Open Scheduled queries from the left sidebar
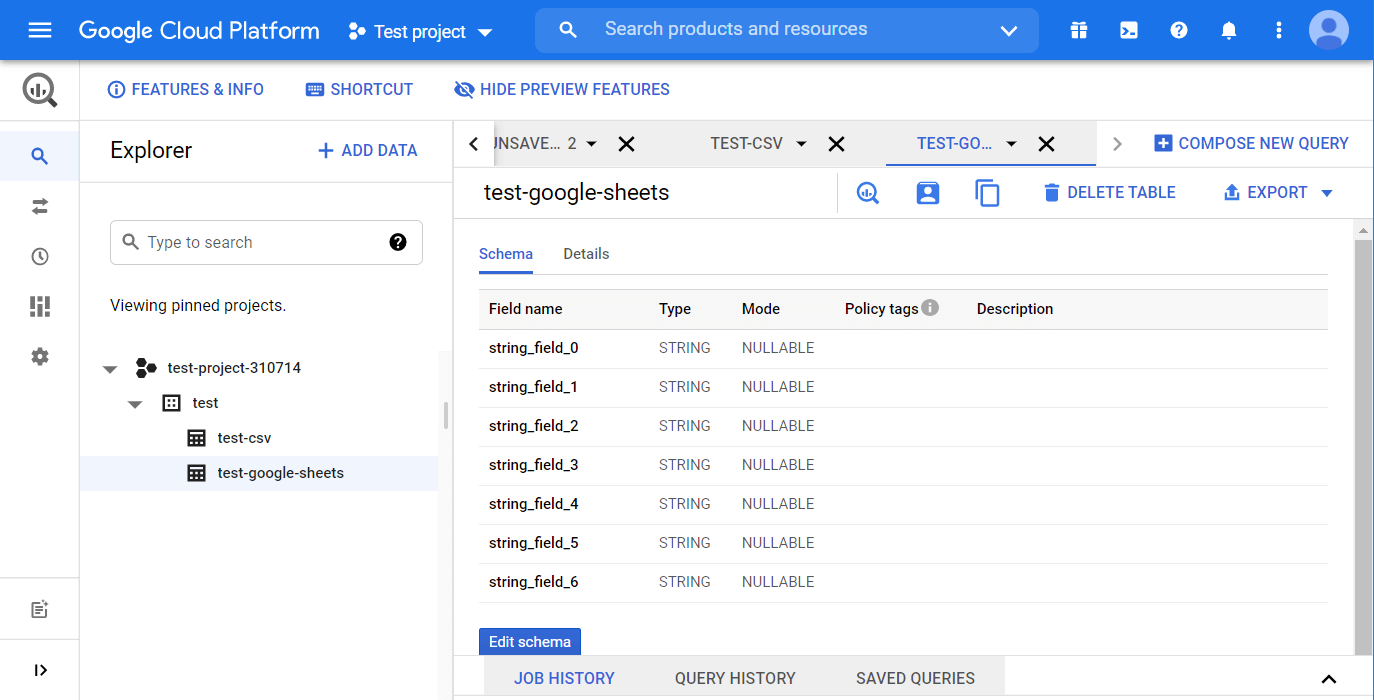 coord(40,256)
